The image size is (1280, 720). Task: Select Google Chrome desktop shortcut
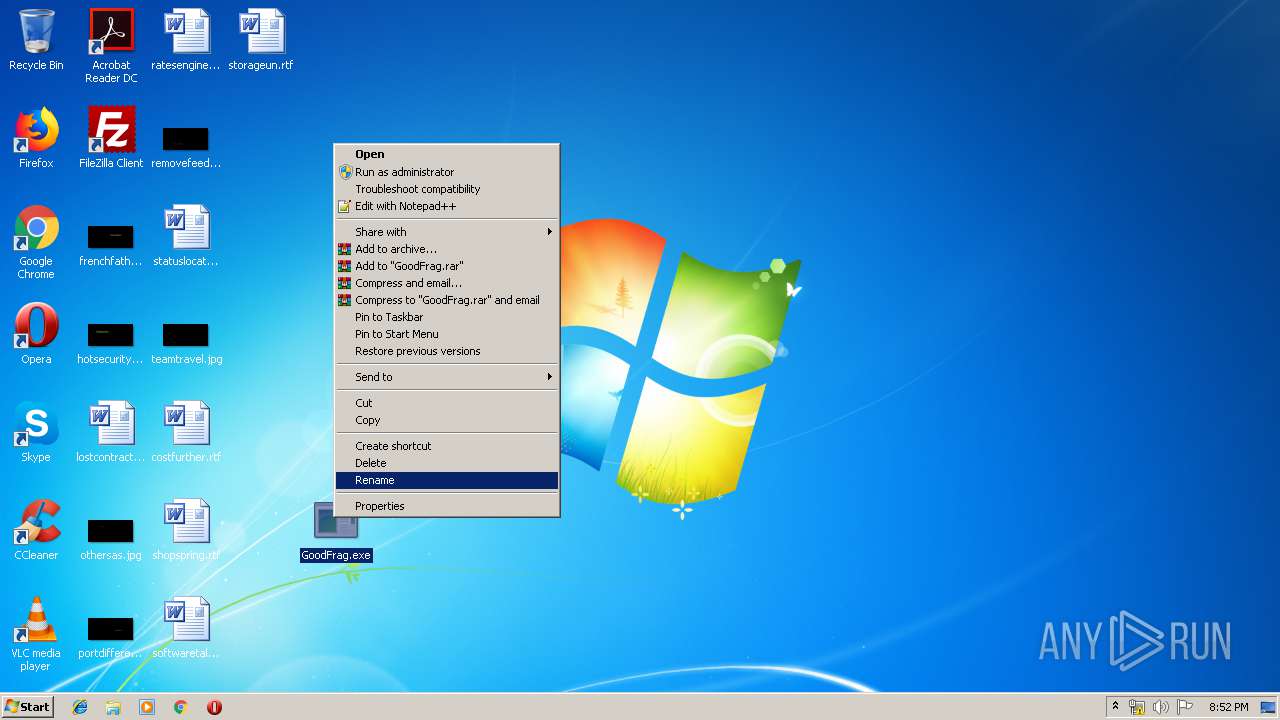(x=36, y=242)
